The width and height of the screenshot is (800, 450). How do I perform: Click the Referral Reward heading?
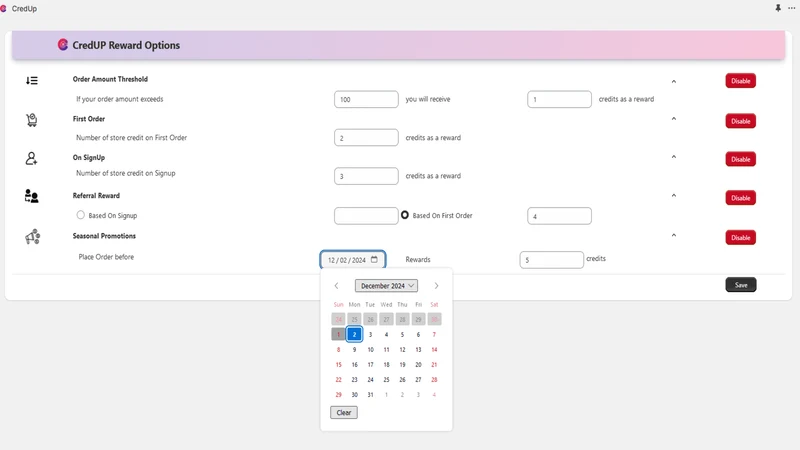point(96,195)
